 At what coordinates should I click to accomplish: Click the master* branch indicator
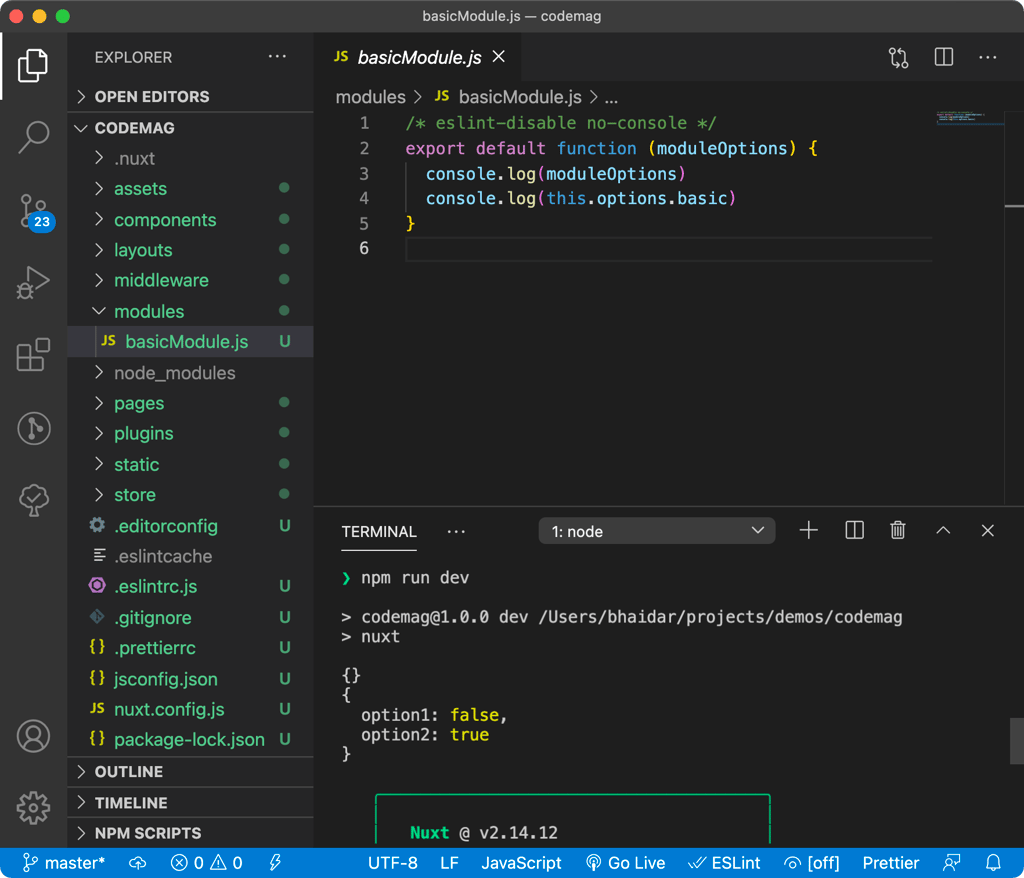63,863
